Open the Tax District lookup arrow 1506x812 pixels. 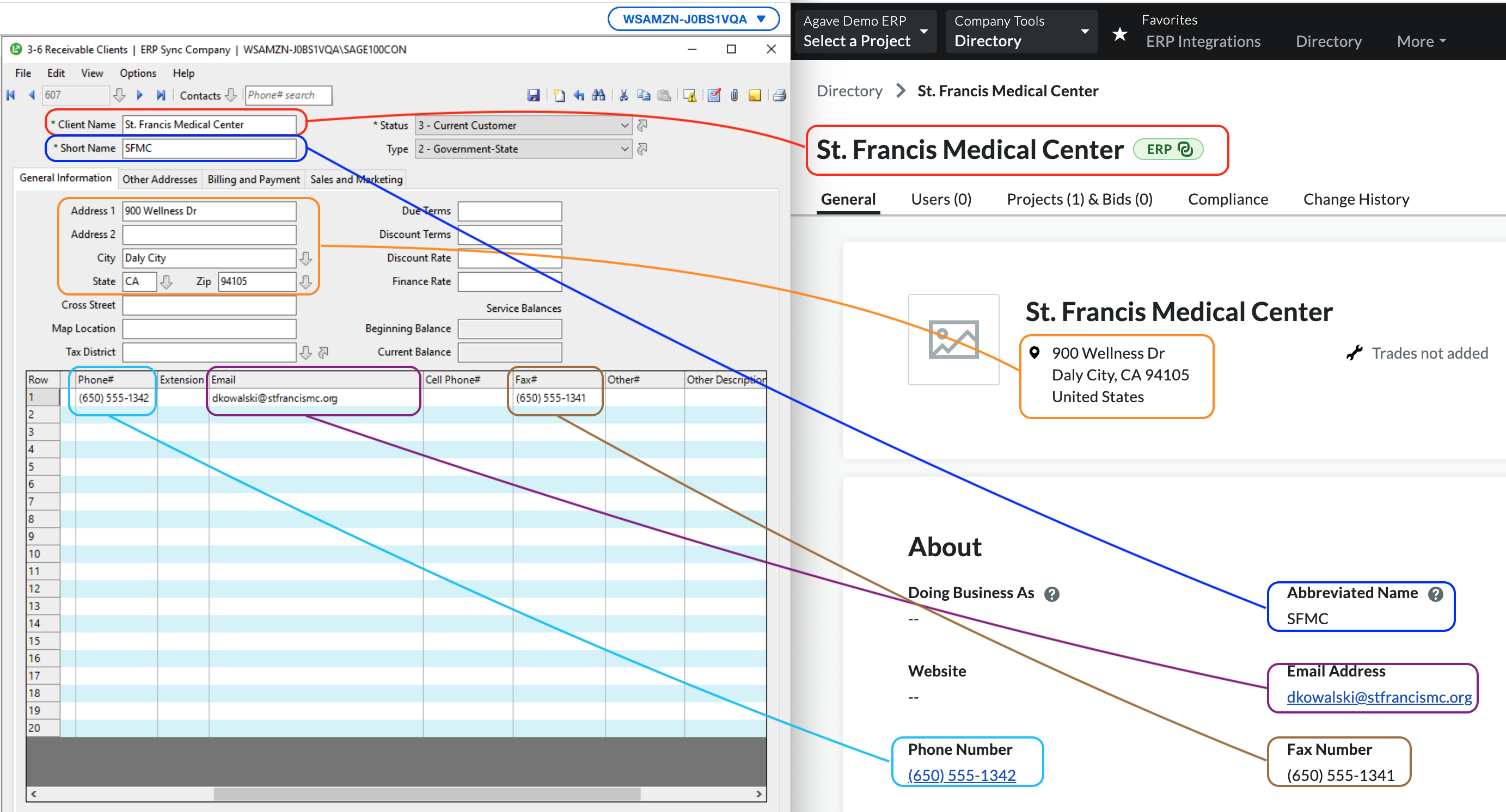point(305,352)
